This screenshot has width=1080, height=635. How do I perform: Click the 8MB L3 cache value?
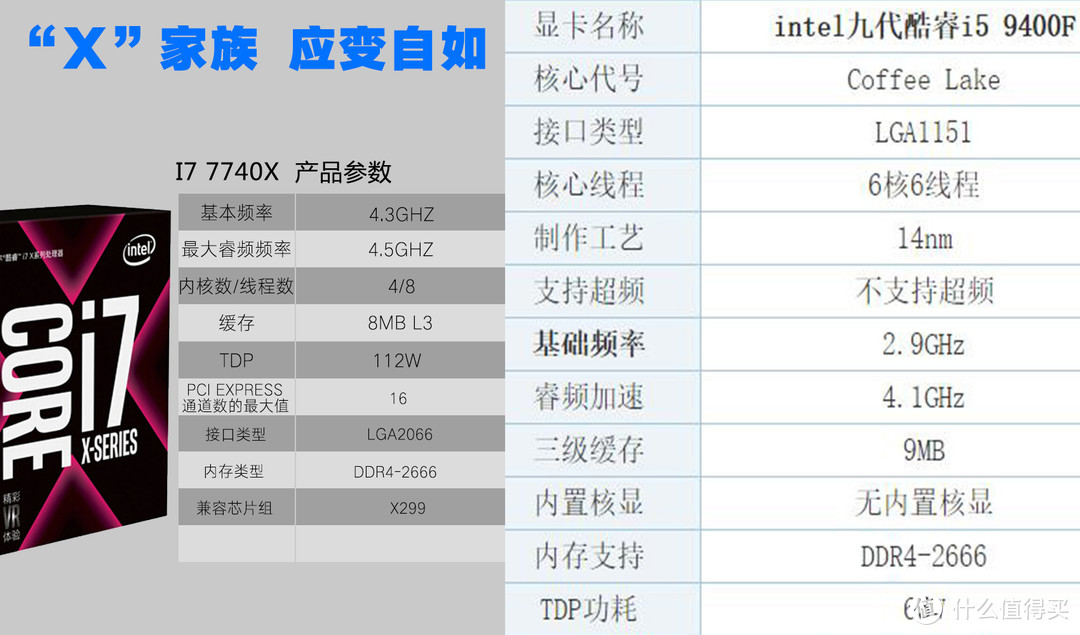click(400, 323)
